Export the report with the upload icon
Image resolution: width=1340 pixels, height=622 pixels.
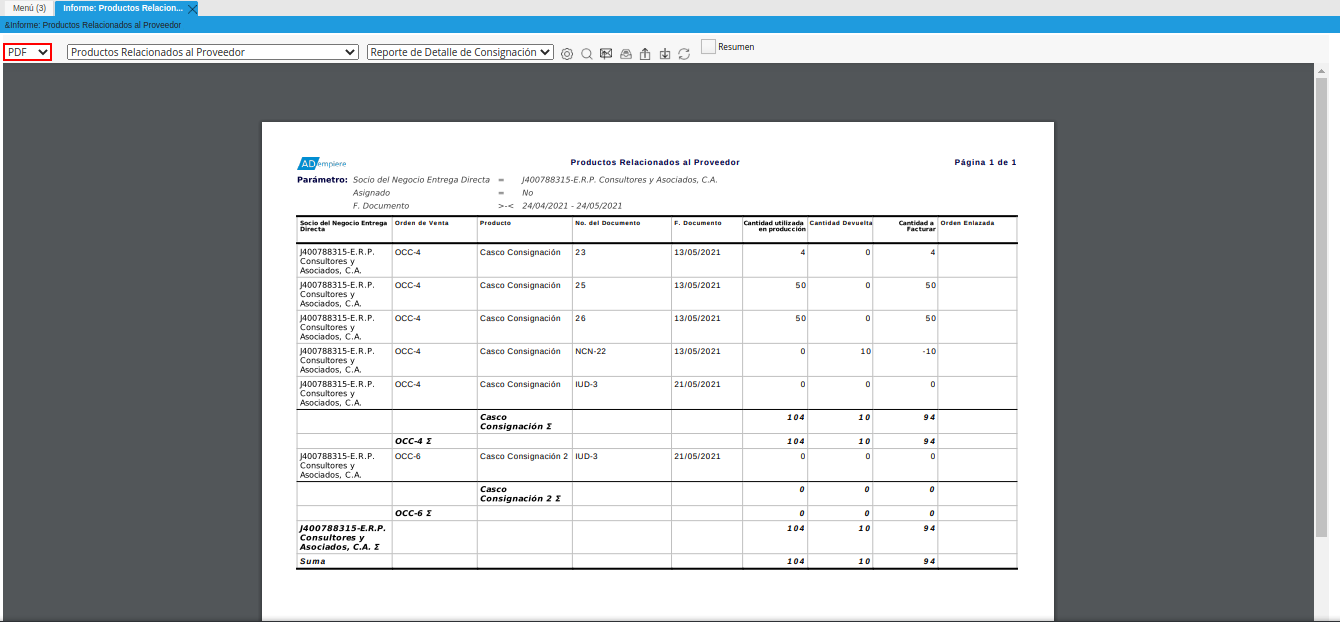pos(645,52)
